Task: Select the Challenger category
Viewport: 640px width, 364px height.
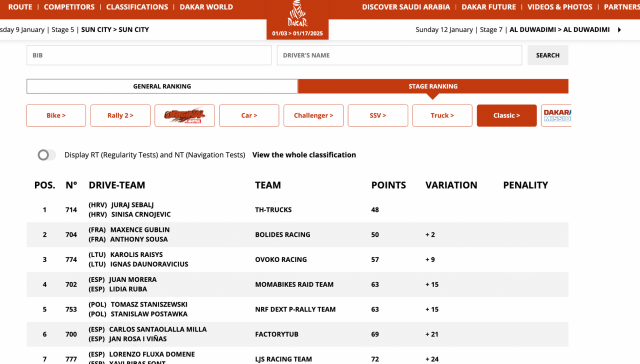Action: pos(313,115)
